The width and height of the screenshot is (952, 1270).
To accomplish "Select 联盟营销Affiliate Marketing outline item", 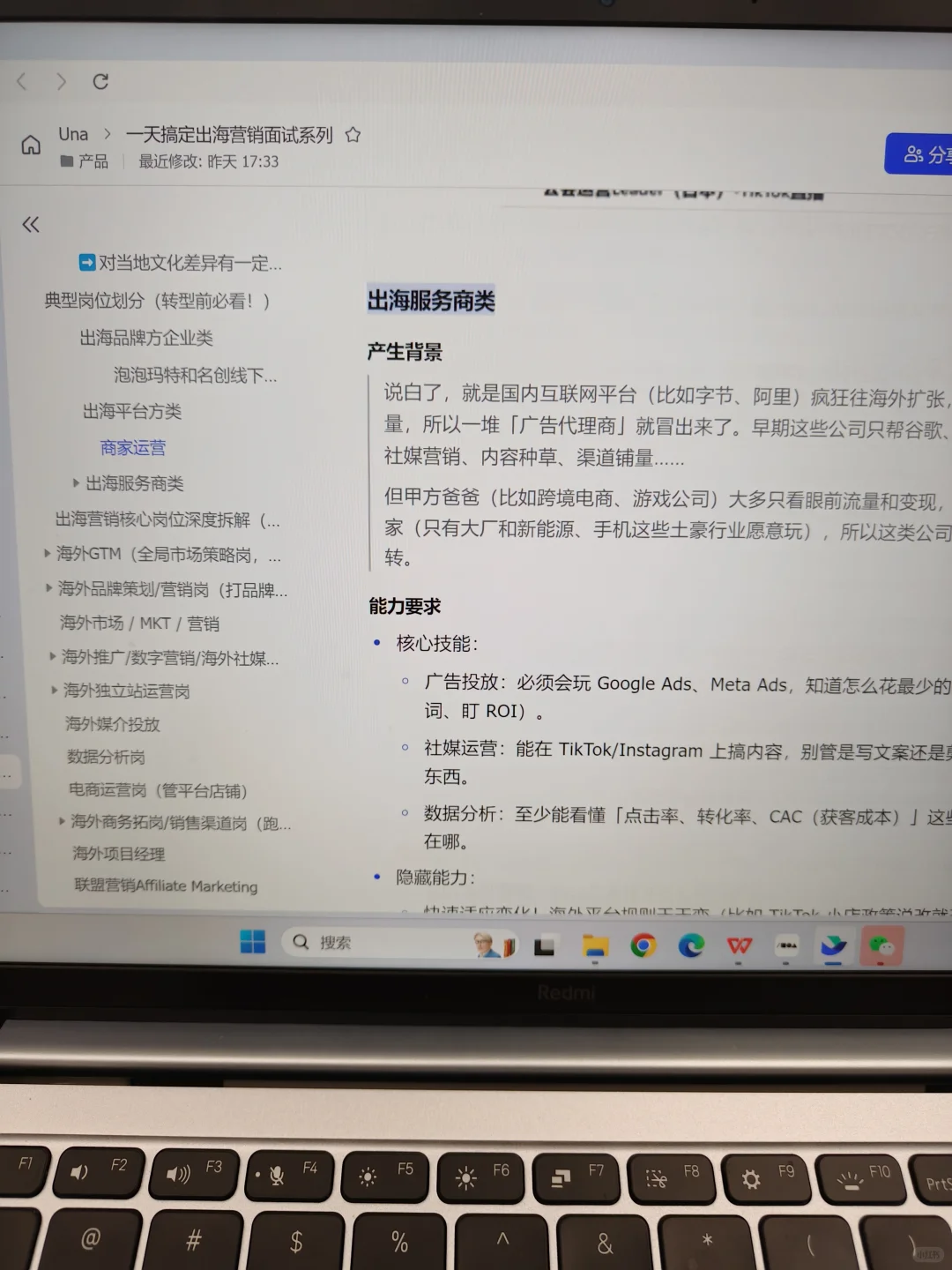I will pyautogui.click(x=167, y=885).
